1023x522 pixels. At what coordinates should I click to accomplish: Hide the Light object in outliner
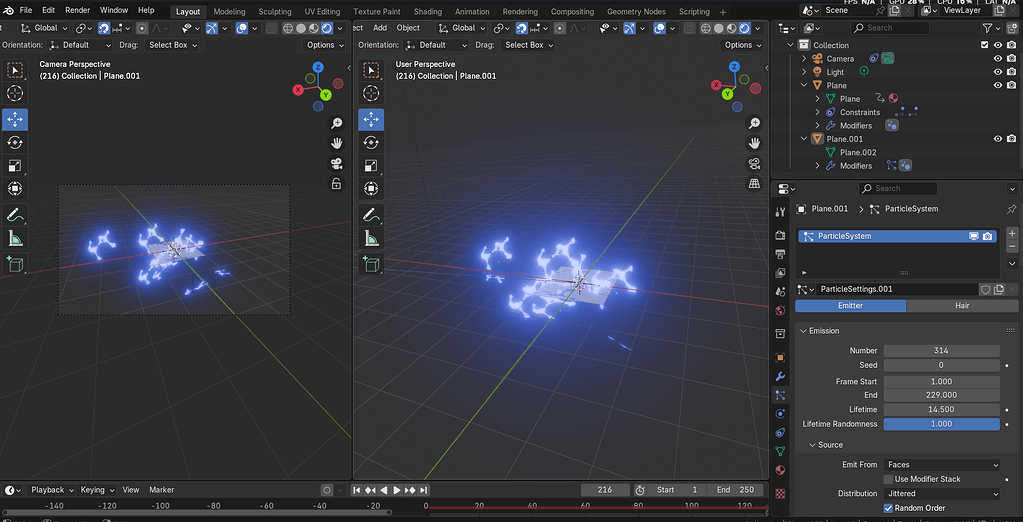tap(998, 72)
